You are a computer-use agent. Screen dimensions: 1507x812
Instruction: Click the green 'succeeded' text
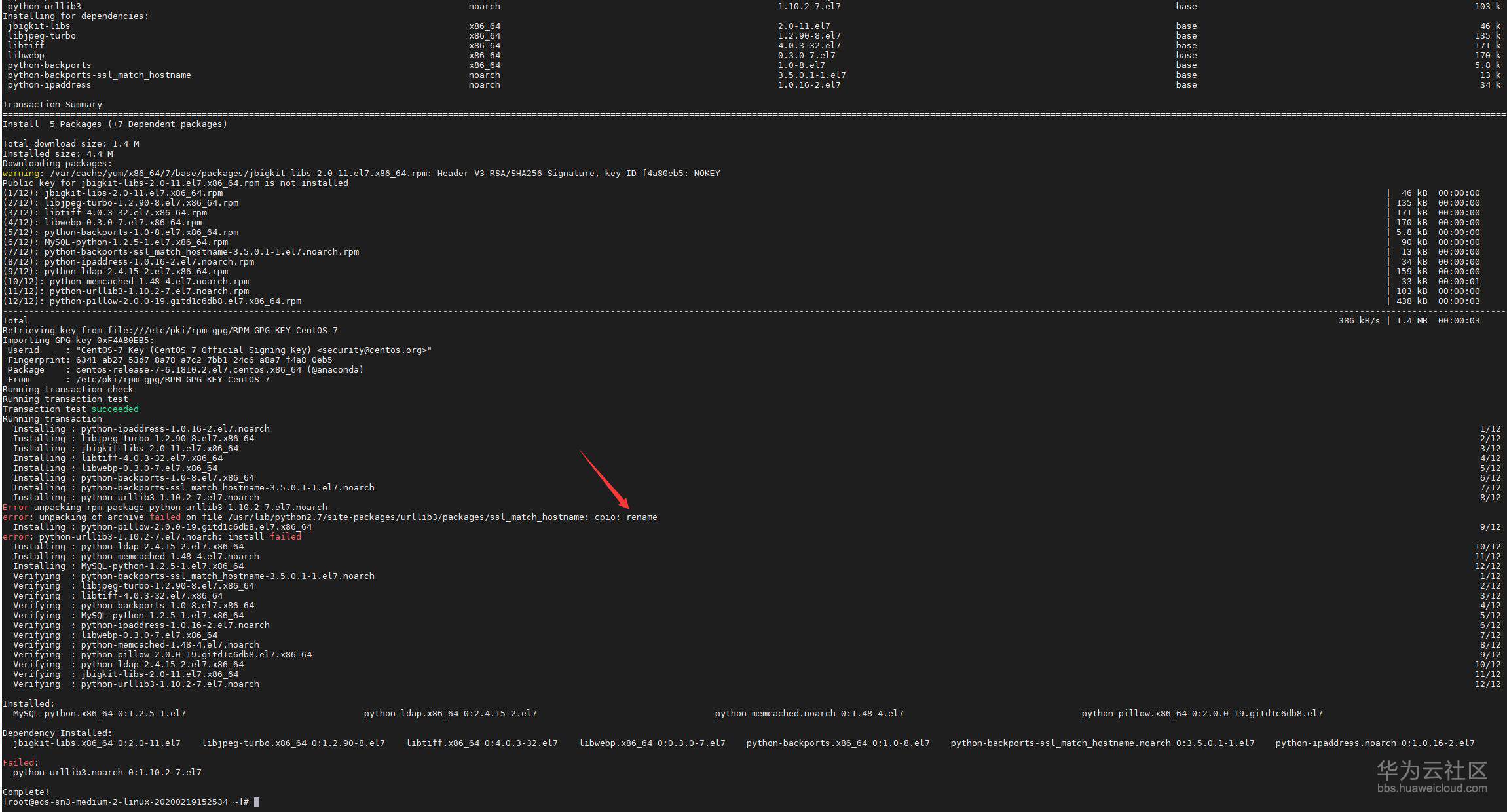(x=115, y=409)
